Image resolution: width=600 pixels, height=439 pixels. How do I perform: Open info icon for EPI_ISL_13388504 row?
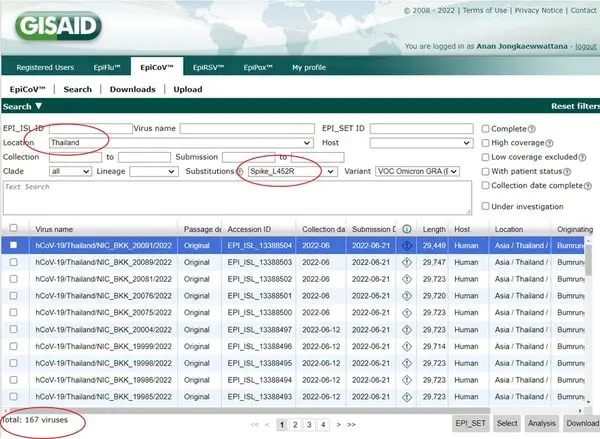[407, 246]
